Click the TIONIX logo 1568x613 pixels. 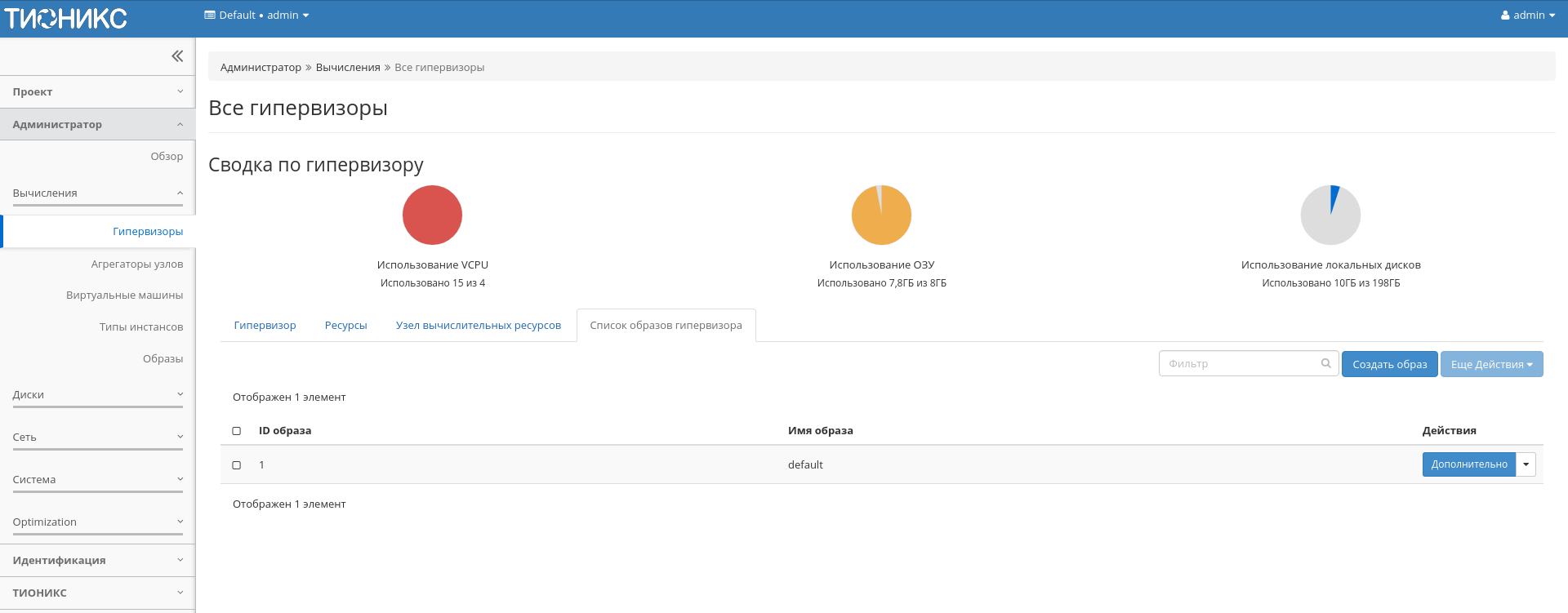click(x=65, y=18)
